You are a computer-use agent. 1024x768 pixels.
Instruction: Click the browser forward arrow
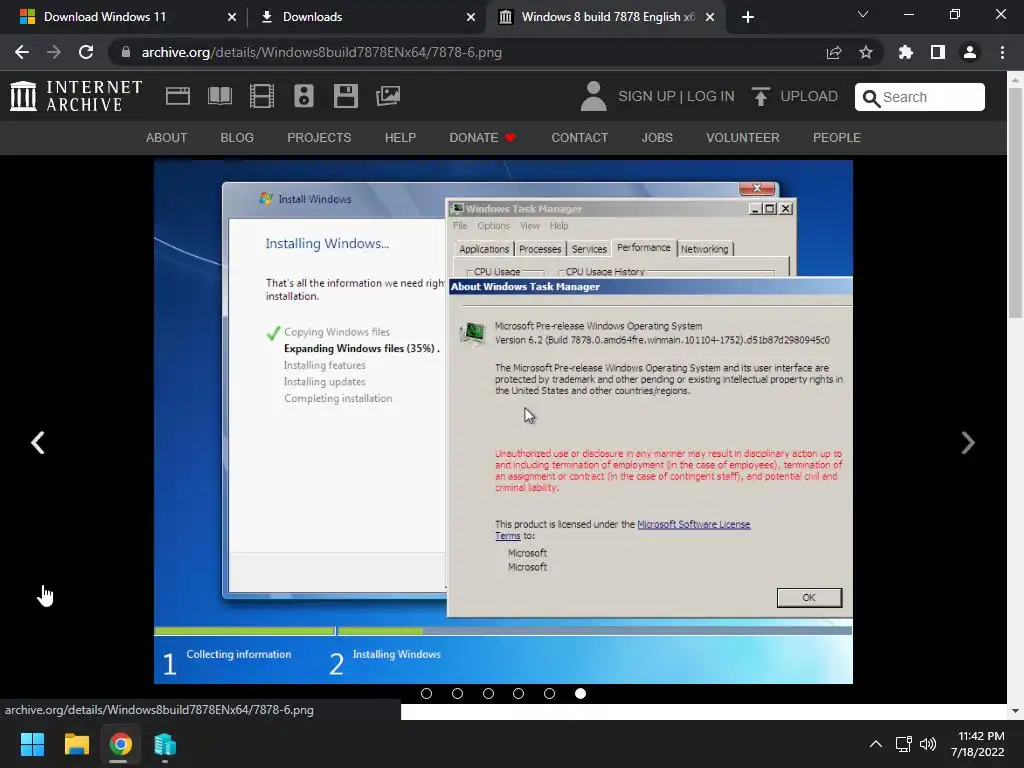pyautogui.click(x=54, y=52)
